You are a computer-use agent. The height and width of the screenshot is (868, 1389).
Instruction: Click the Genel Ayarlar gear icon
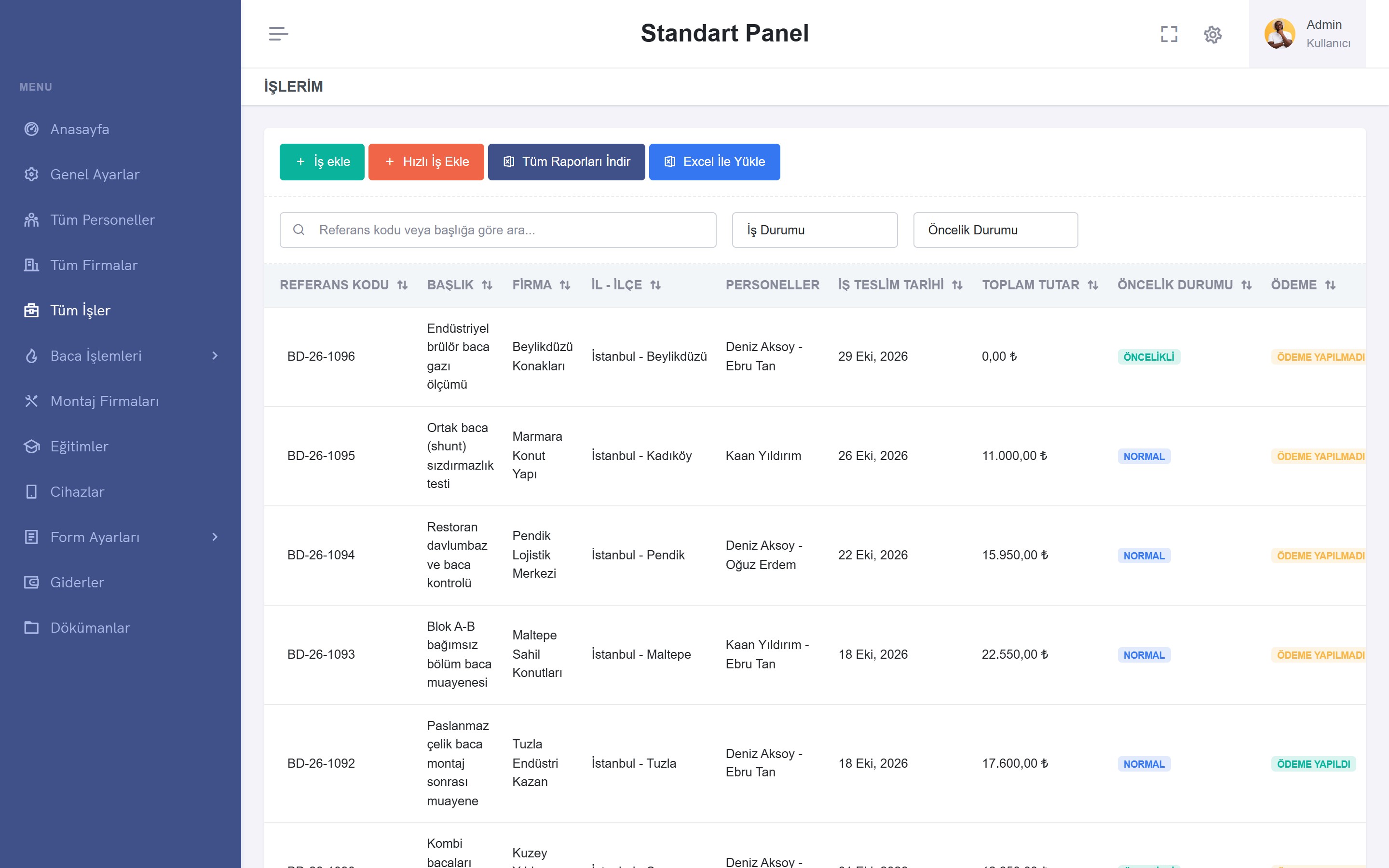(31, 175)
